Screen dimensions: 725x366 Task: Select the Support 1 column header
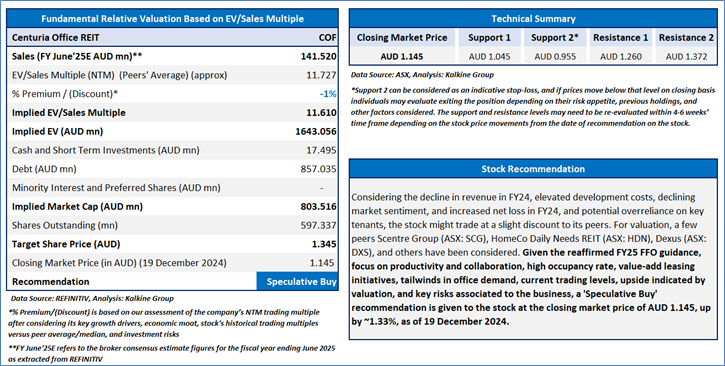click(x=489, y=38)
